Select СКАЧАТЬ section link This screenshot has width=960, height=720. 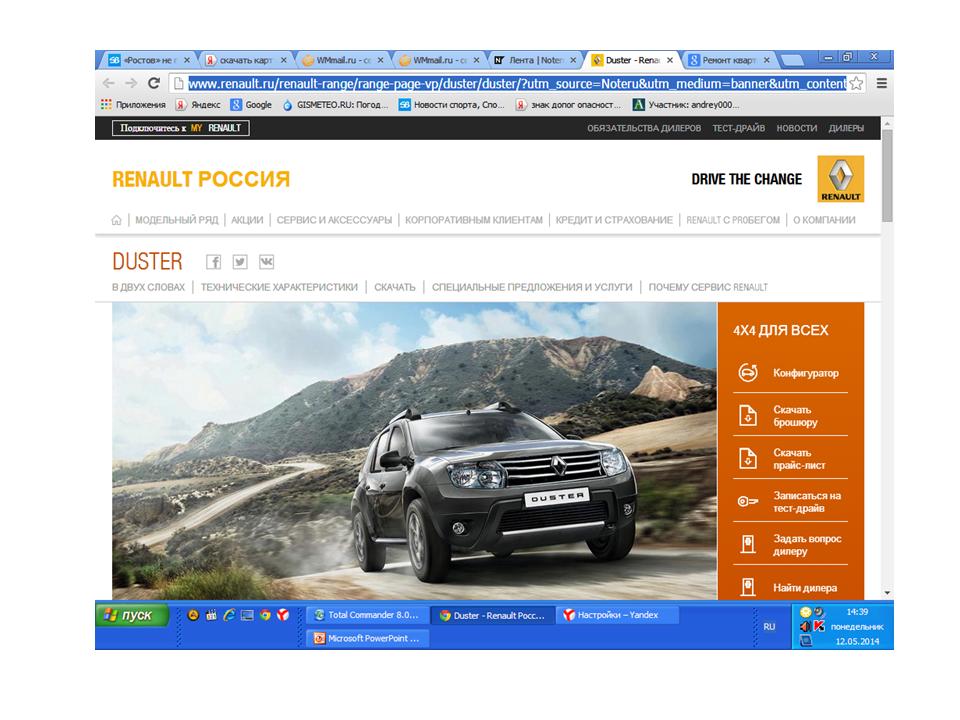(x=394, y=287)
